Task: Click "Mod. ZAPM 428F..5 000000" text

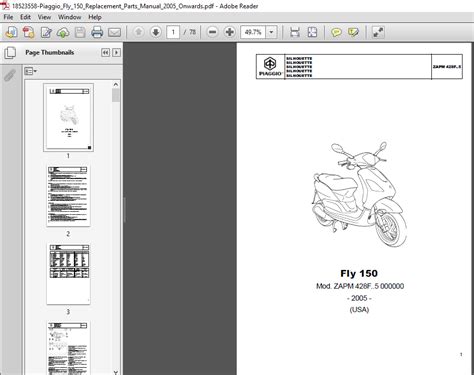Action: click(360, 286)
